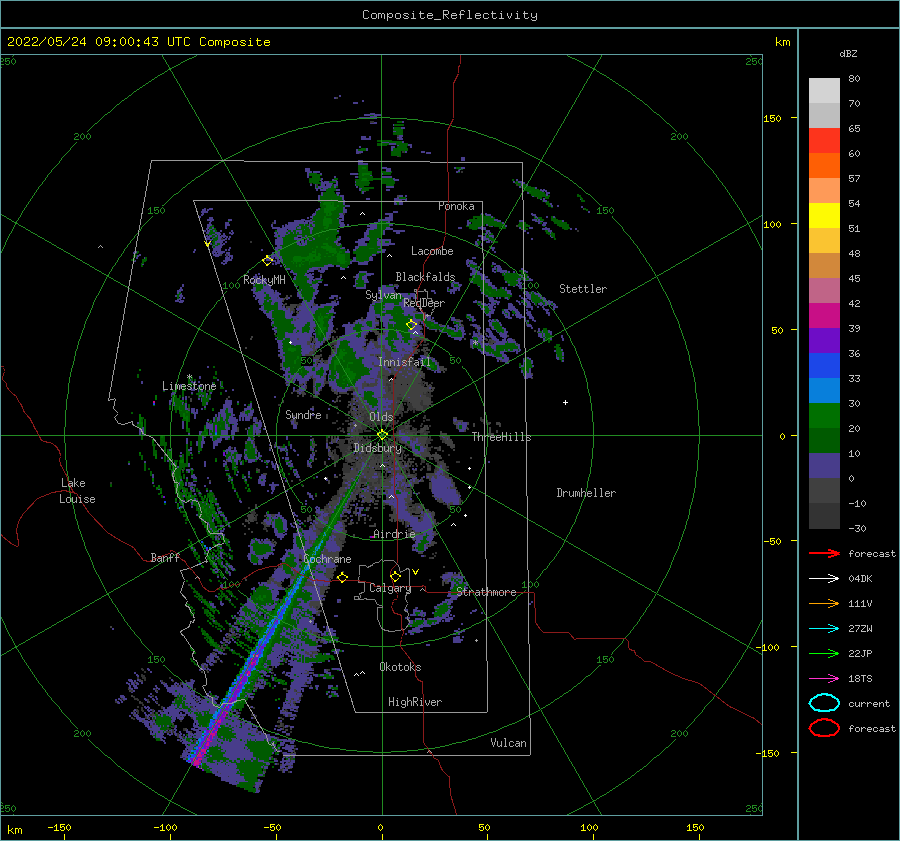Viewport: 900px width, 841px height.
Task: Click the yellow diamond marker above RockyMH
Action: point(267,261)
